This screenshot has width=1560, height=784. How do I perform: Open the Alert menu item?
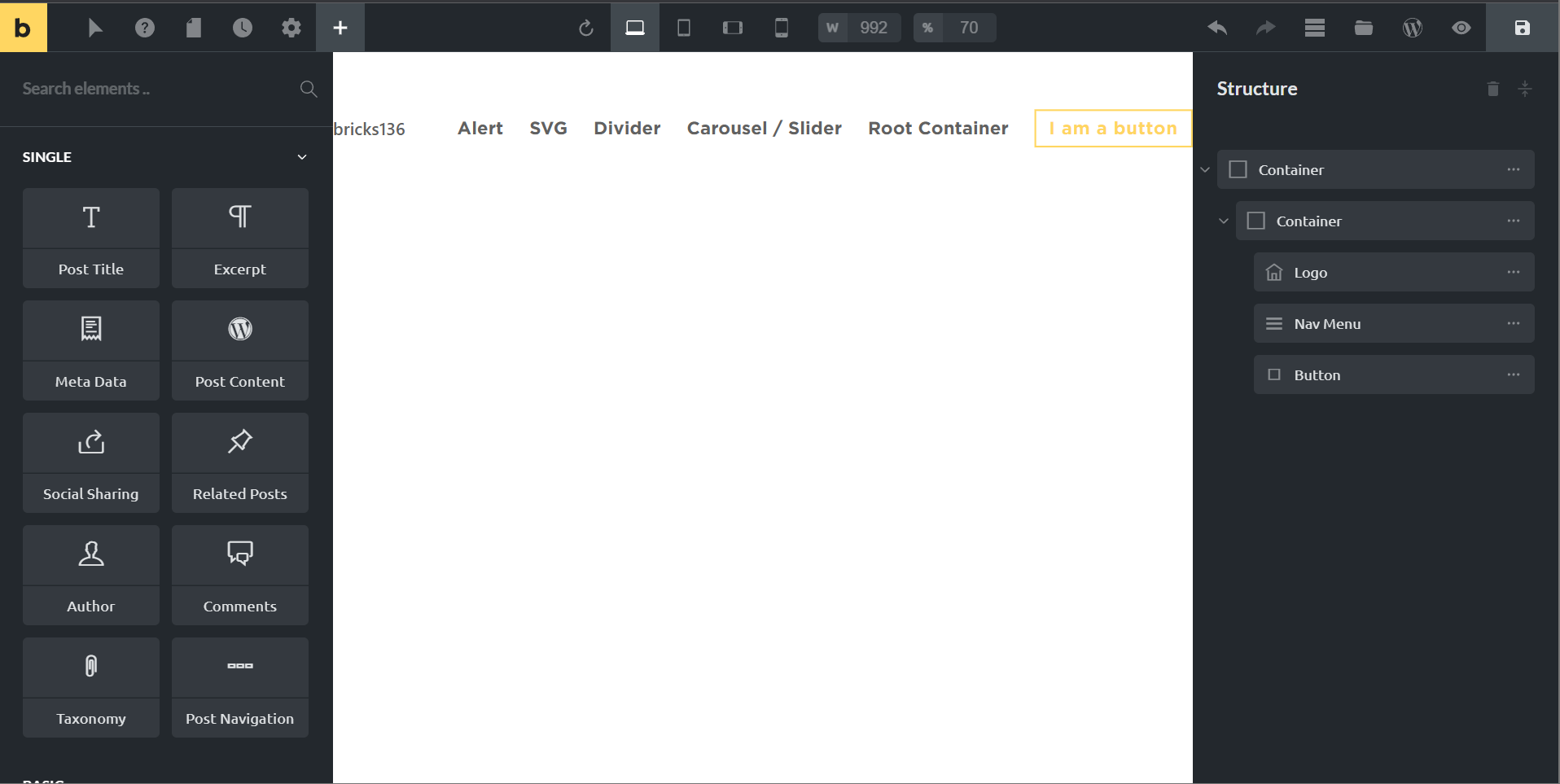click(x=480, y=128)
